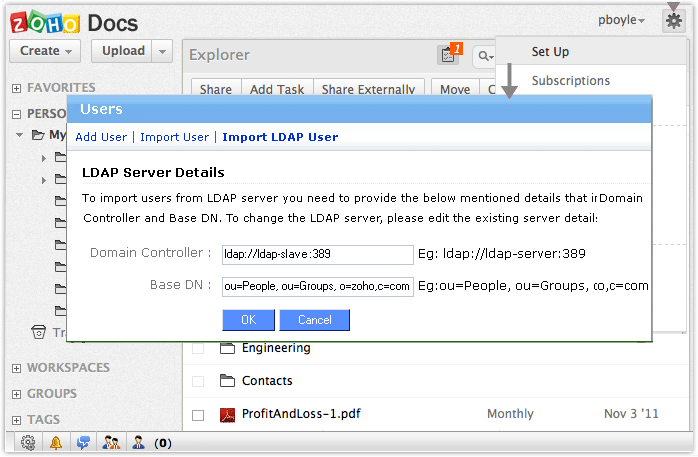Image resolution: width=698 pixels, height=457 pixels.
Task: Open the notifications bell in the bottom bar
Action: pyautogui.click(x=56, y=443)
